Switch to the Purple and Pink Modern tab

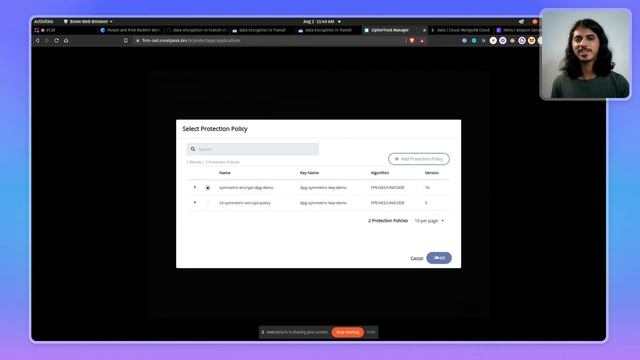[x=131, y=30]
